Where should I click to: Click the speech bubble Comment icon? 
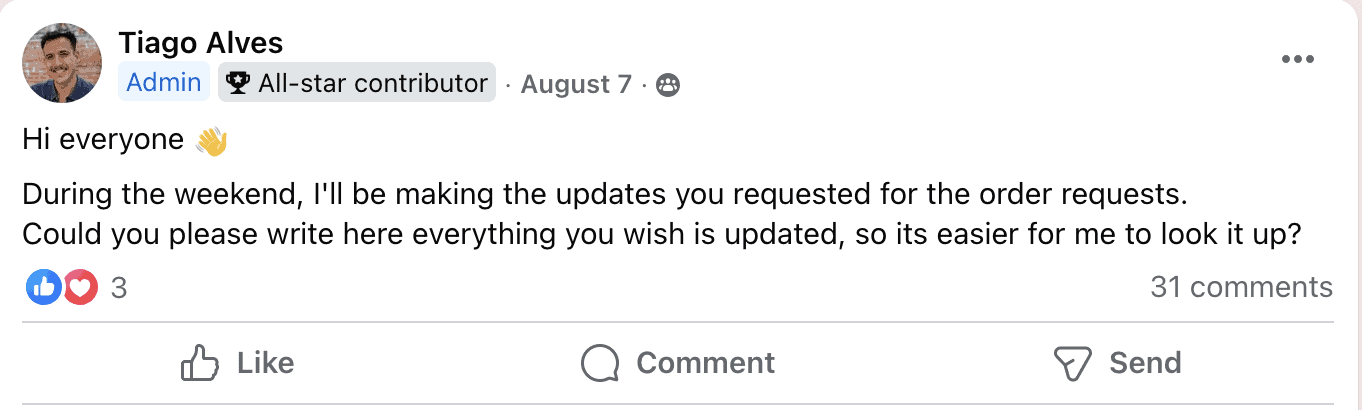pos(600,363)
